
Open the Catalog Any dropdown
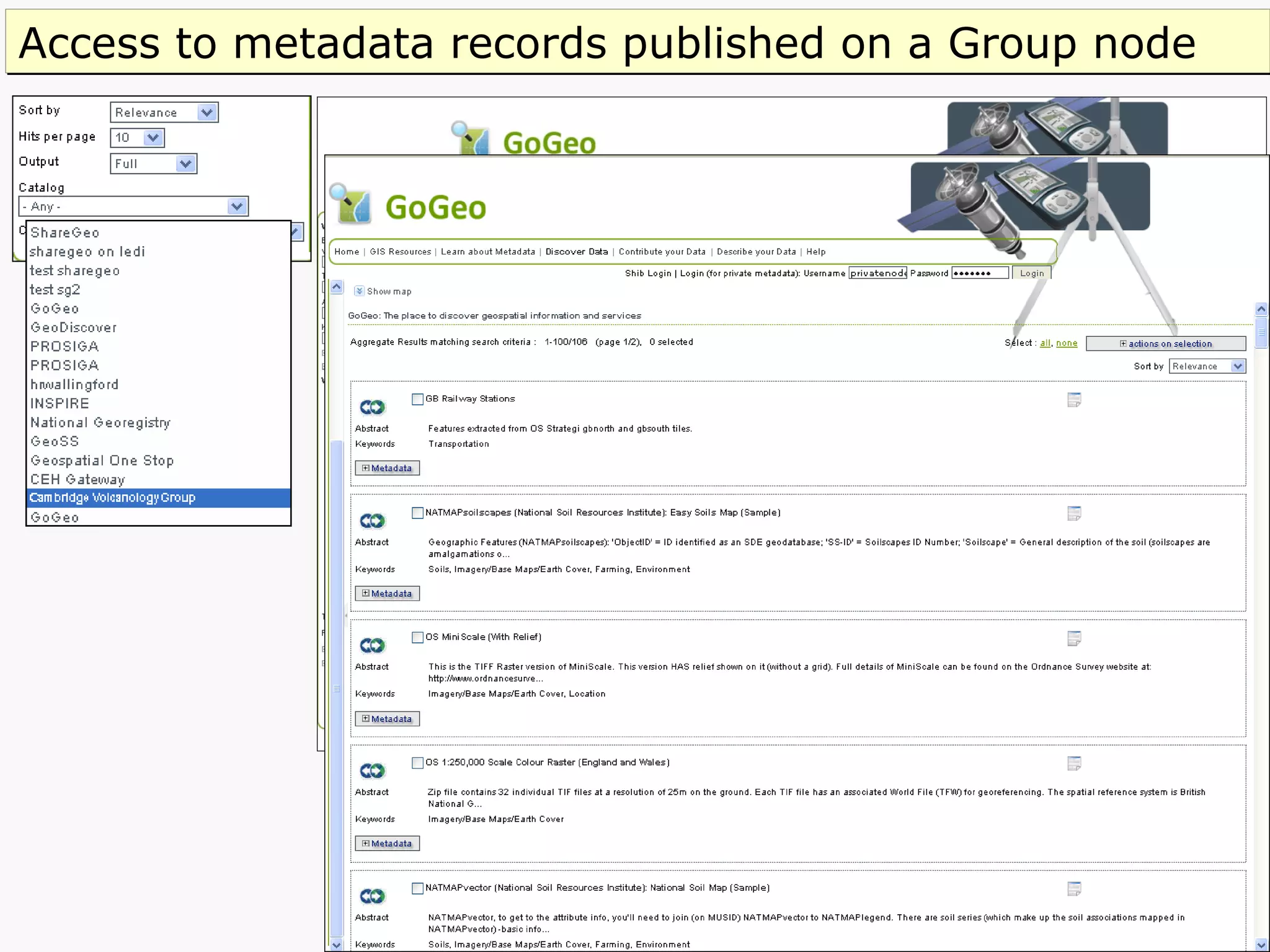pos(133,206)
